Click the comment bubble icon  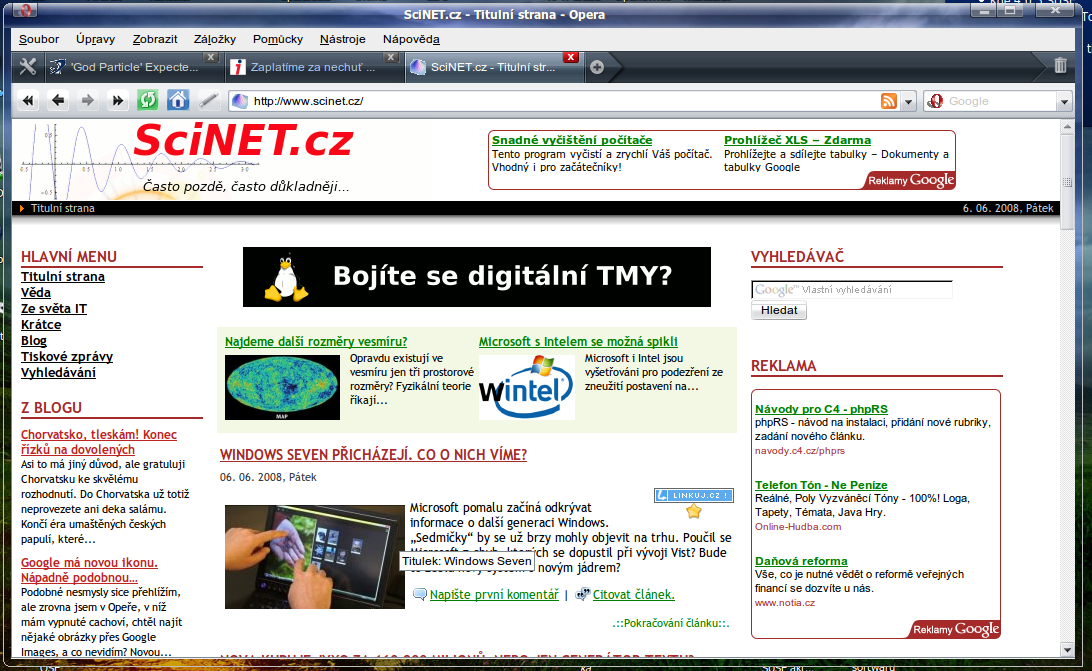[420, 594]
